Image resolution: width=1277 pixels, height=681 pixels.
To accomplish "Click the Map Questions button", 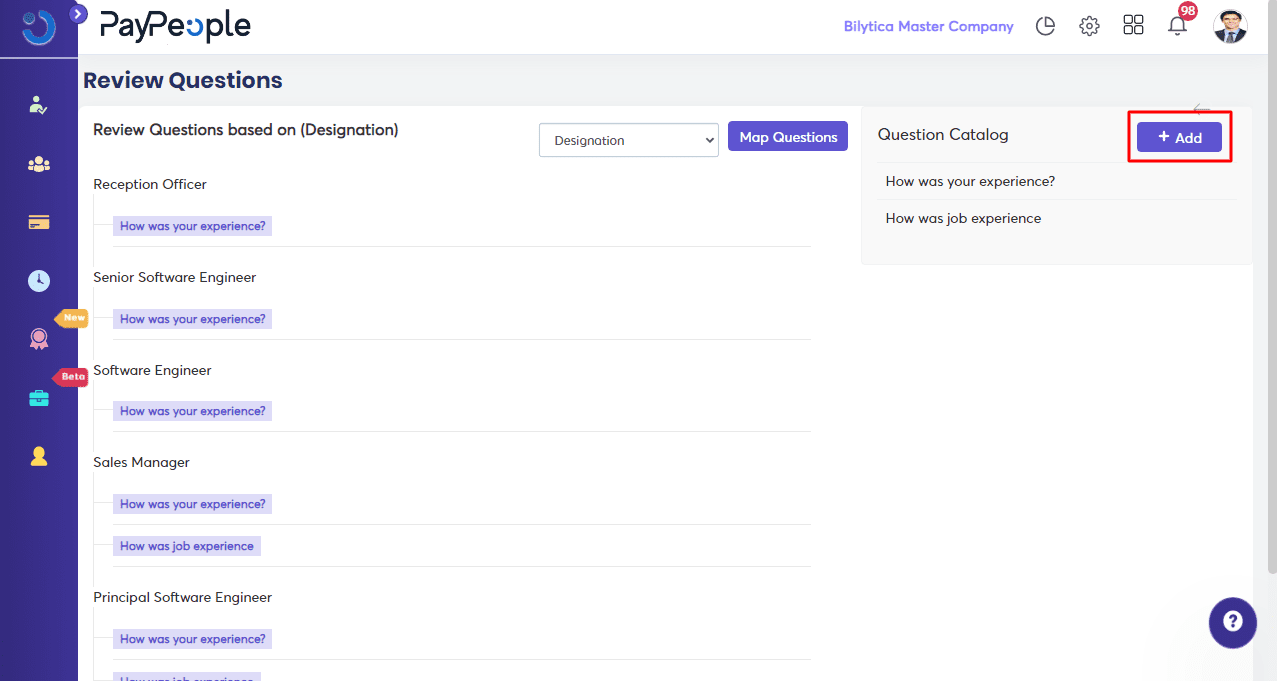I will coord(787,137).
